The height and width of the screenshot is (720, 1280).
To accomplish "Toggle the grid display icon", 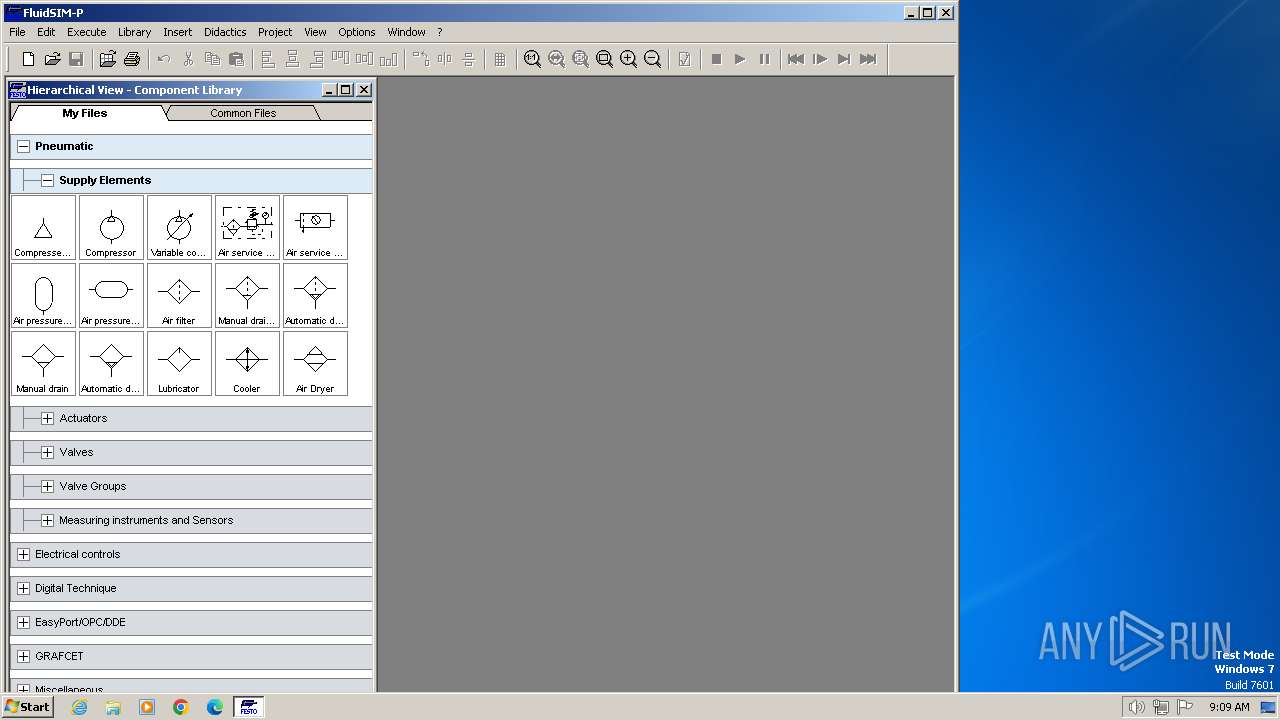I will click(x=500, y=59).
